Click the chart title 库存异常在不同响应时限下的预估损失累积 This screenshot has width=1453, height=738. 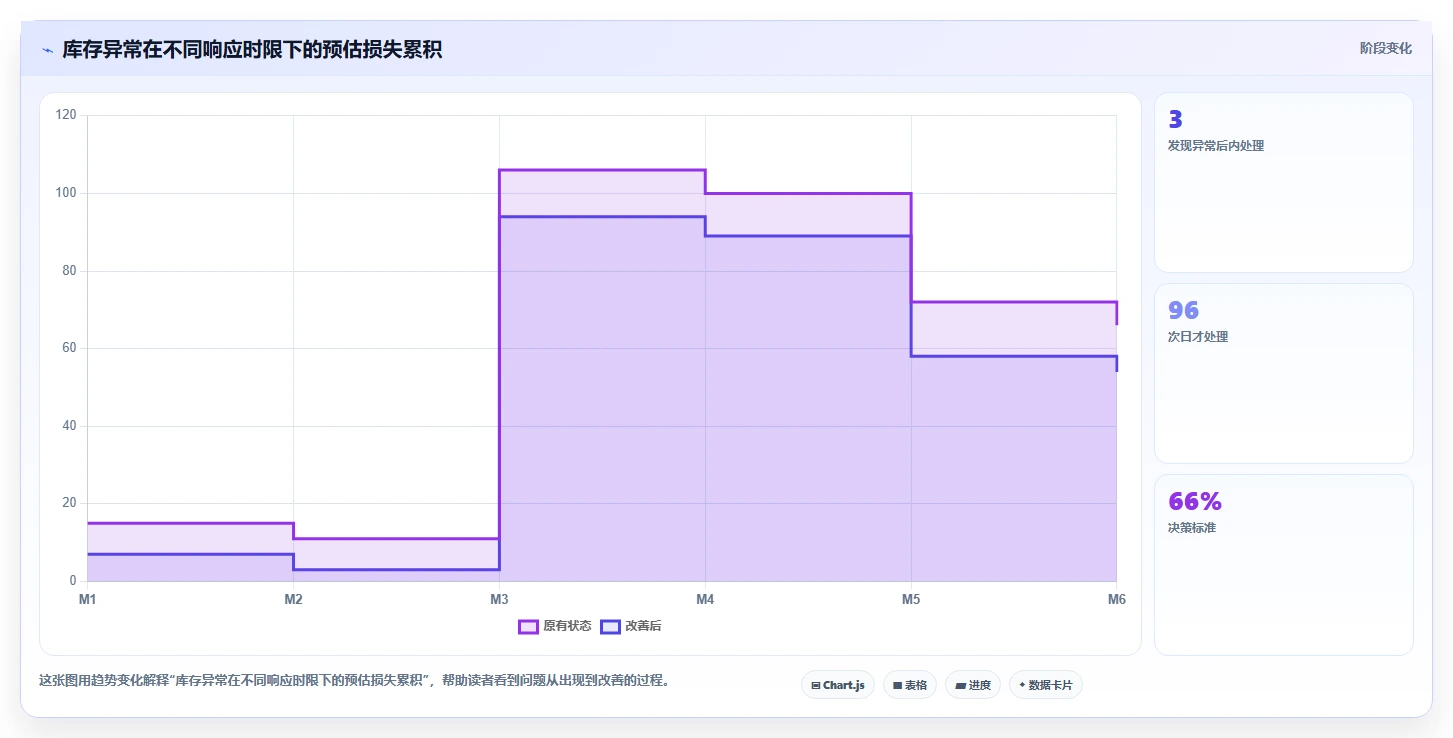point(252,50)
